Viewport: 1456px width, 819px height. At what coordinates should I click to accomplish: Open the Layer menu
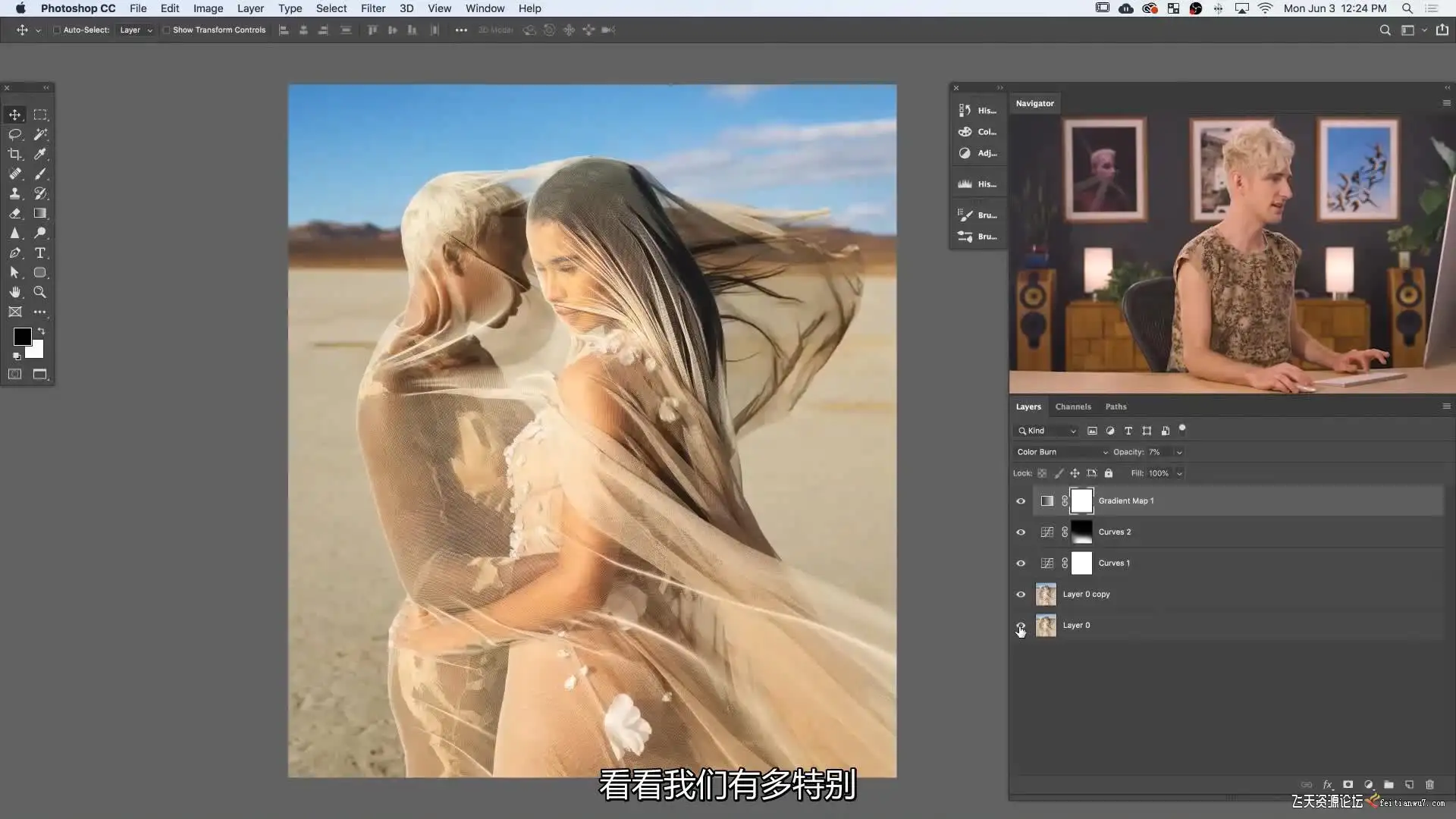250,8
